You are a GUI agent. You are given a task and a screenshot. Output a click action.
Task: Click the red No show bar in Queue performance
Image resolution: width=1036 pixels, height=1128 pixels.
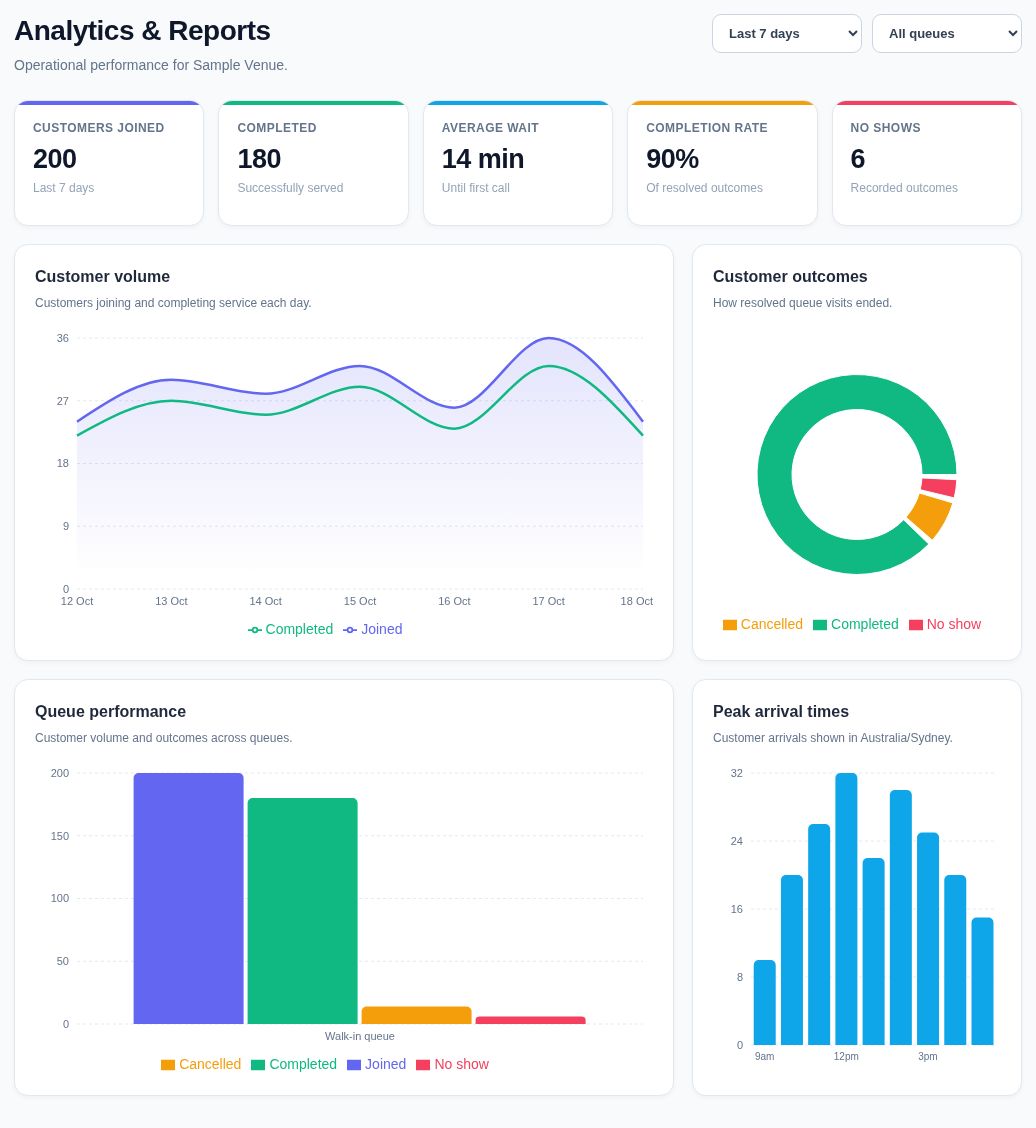tap(530, 1020)
